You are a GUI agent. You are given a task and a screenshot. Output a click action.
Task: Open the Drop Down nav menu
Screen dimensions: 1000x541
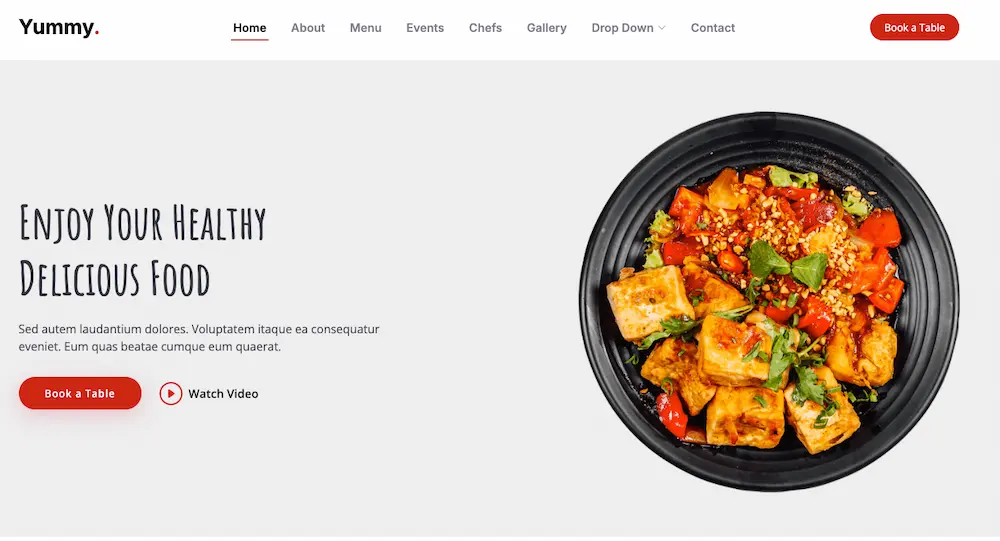tap(628, 28)
